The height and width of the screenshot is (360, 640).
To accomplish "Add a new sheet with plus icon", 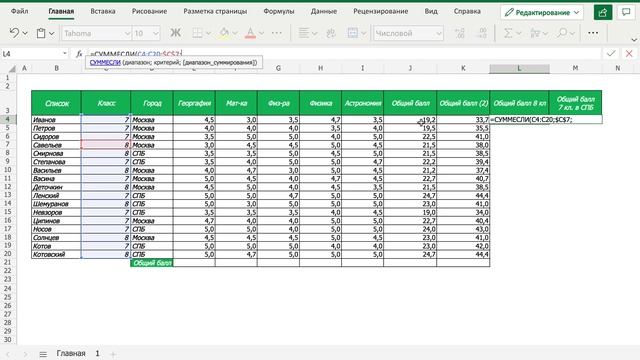I will [113, 354].
